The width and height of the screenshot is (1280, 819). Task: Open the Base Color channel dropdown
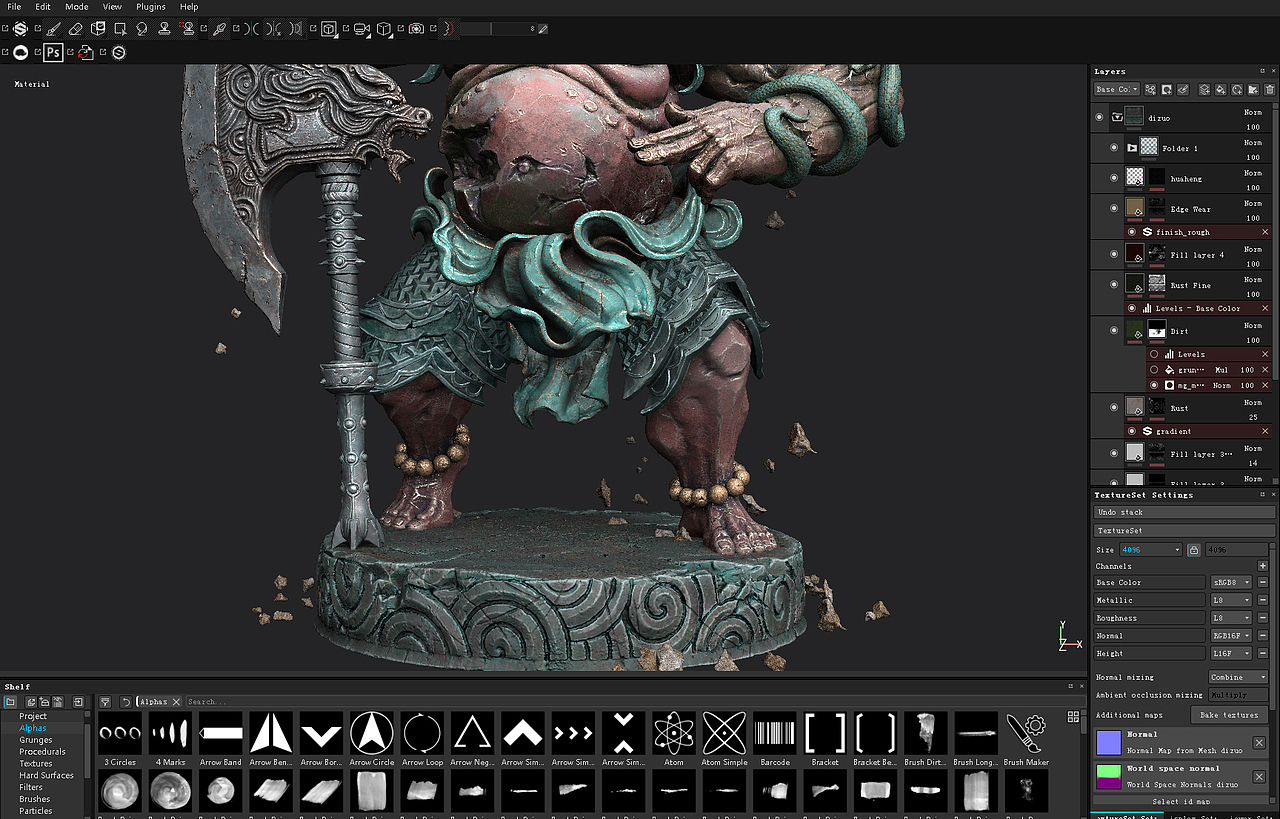click(1231, 582)
